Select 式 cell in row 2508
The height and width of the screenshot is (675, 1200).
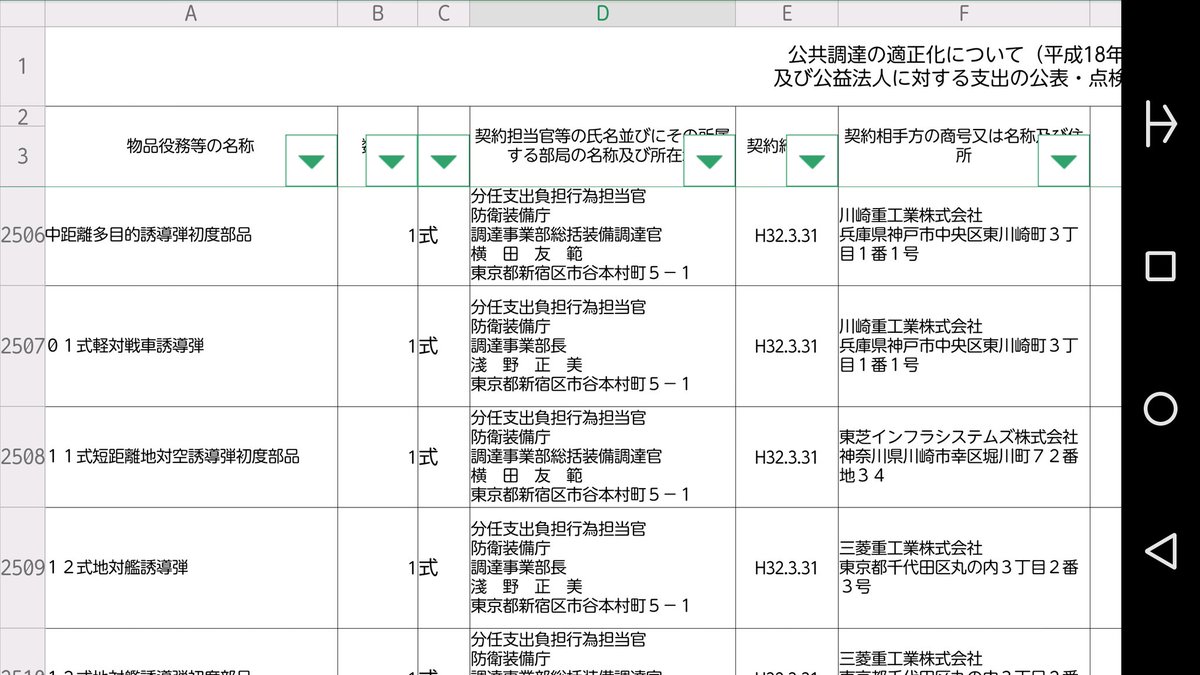pyautogui.click(x=443, y=457)
